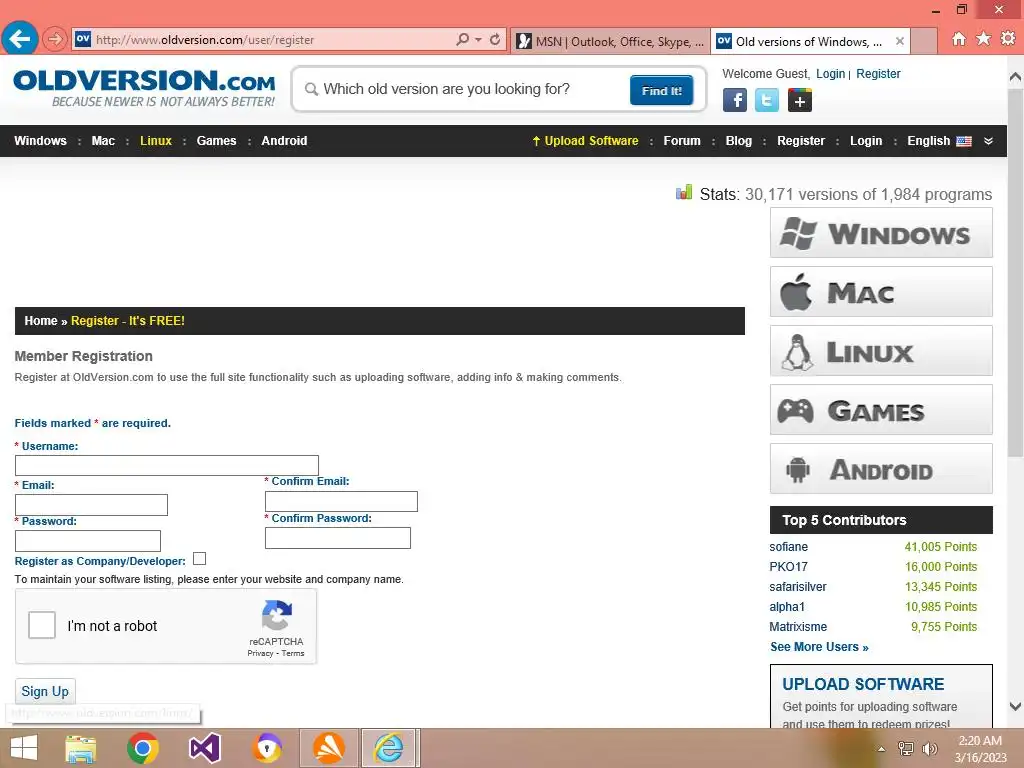Screen dimensions: 1024x768
Task: Open the Linux nav menu item
Action: 155,140
